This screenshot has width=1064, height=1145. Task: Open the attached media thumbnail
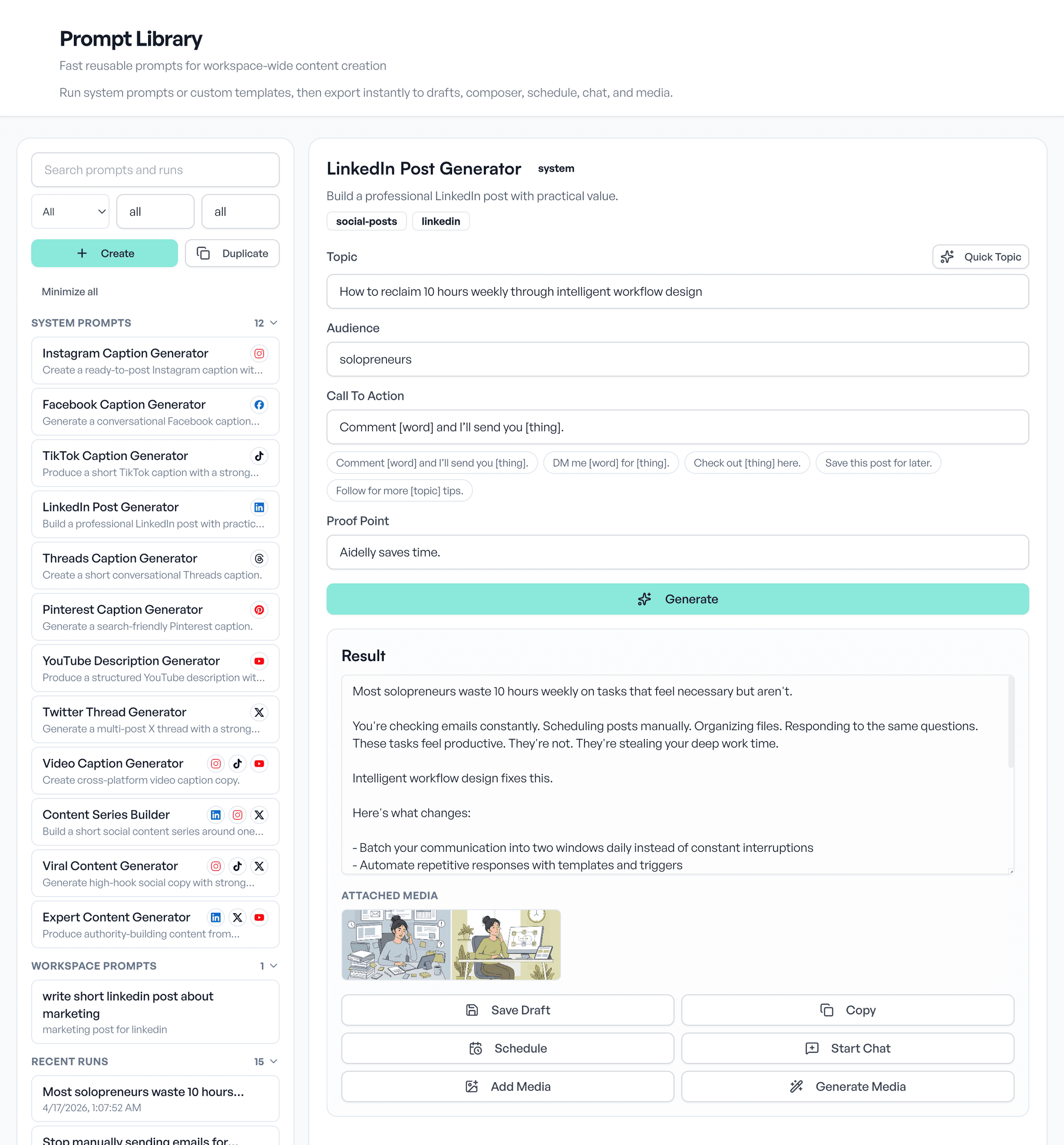pos(451,944)
